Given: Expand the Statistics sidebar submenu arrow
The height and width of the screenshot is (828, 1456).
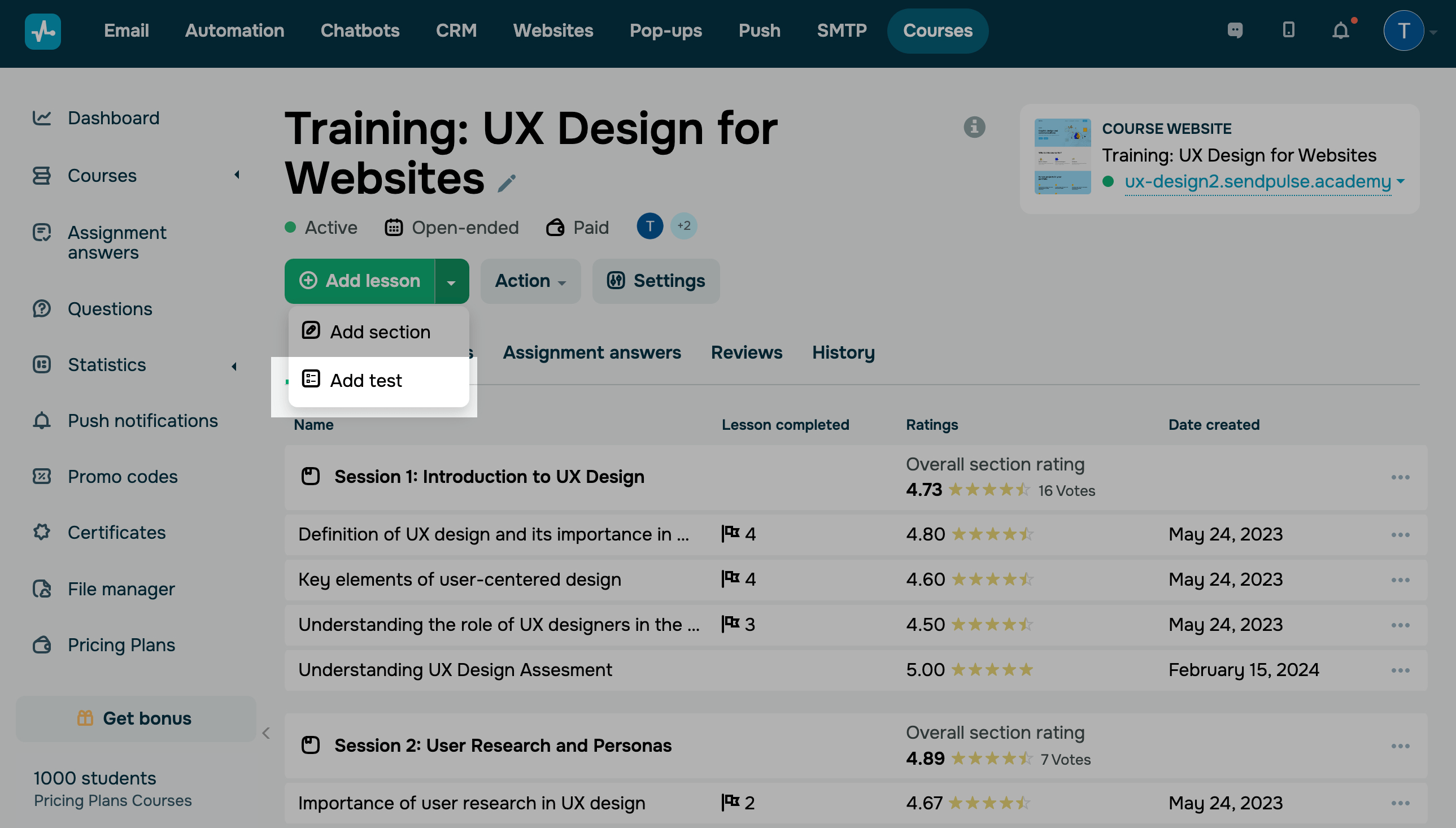Looking at the screenshot, I should pyautogui.click(x=234, y=366).
